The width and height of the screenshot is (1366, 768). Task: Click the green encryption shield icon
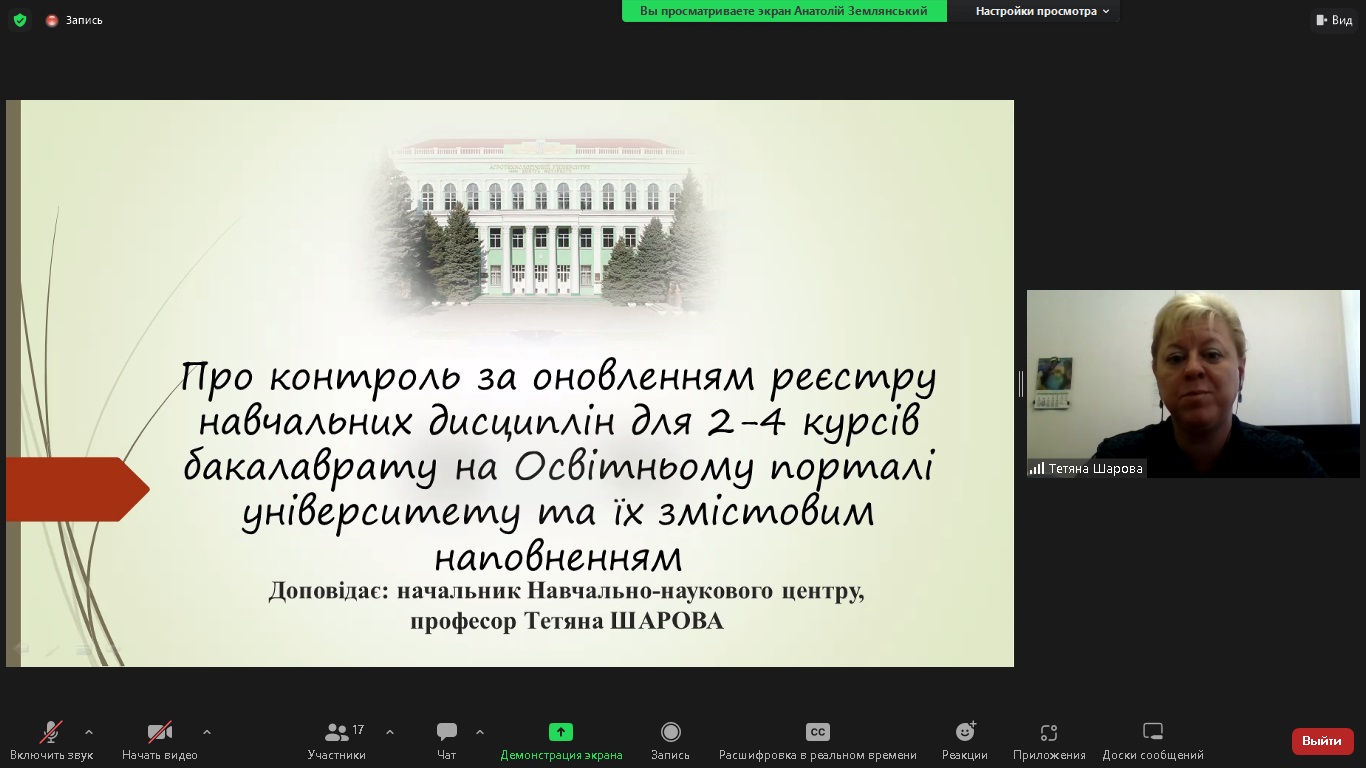point(20,20)
